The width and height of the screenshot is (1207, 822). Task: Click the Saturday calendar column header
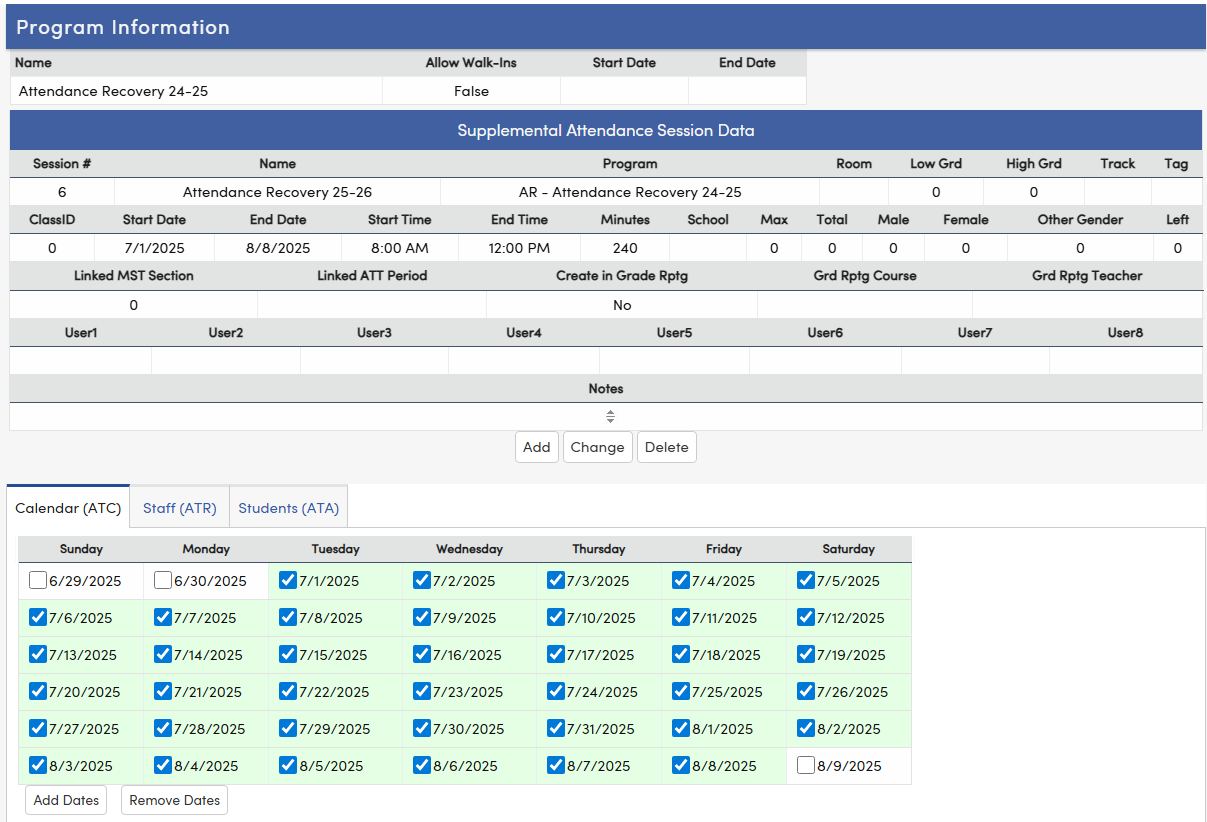[848, 549]
